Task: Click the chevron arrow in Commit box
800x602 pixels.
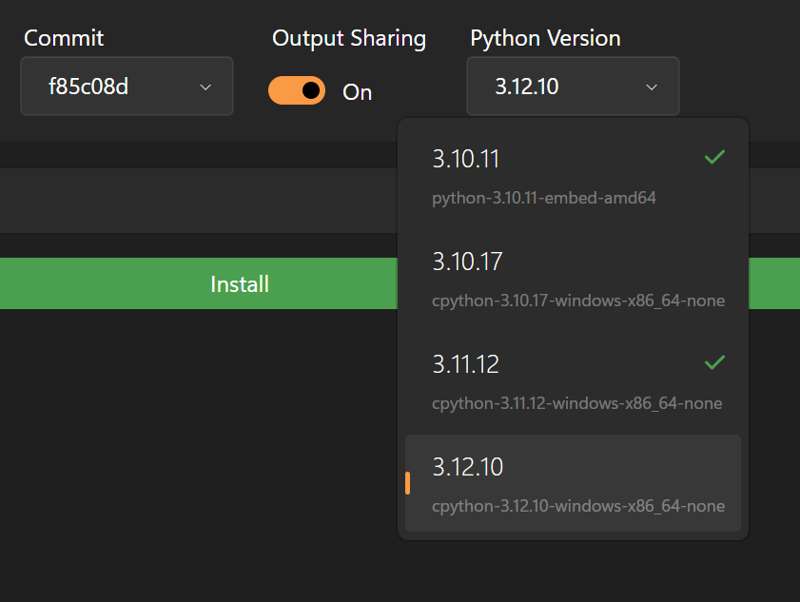Action: pyautogui.click(x=206, y=87)
